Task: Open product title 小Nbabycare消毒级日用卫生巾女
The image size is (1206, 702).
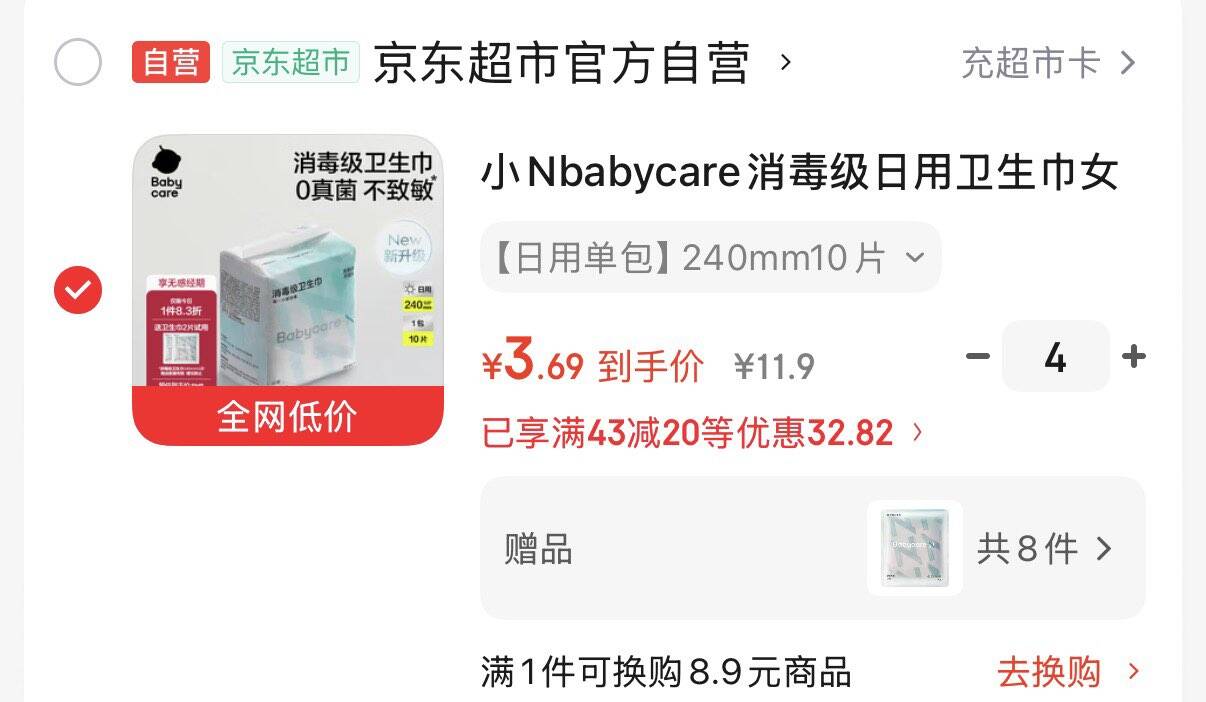Action: (799, 173)
